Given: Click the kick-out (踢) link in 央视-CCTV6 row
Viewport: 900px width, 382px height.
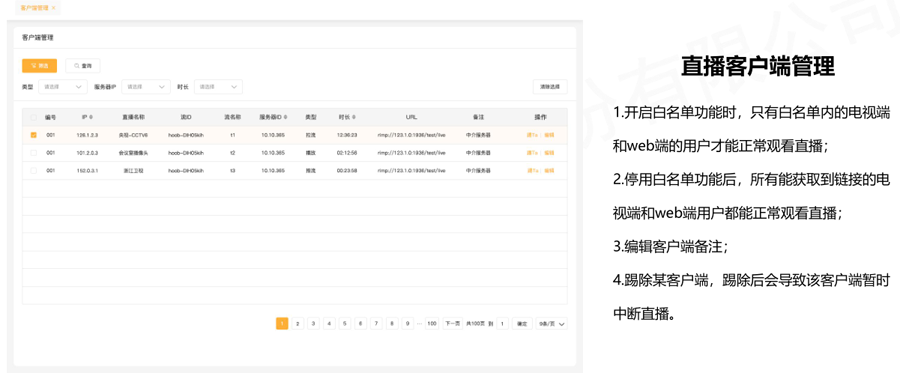Looking at the screenshot, I should click(532, 135).
